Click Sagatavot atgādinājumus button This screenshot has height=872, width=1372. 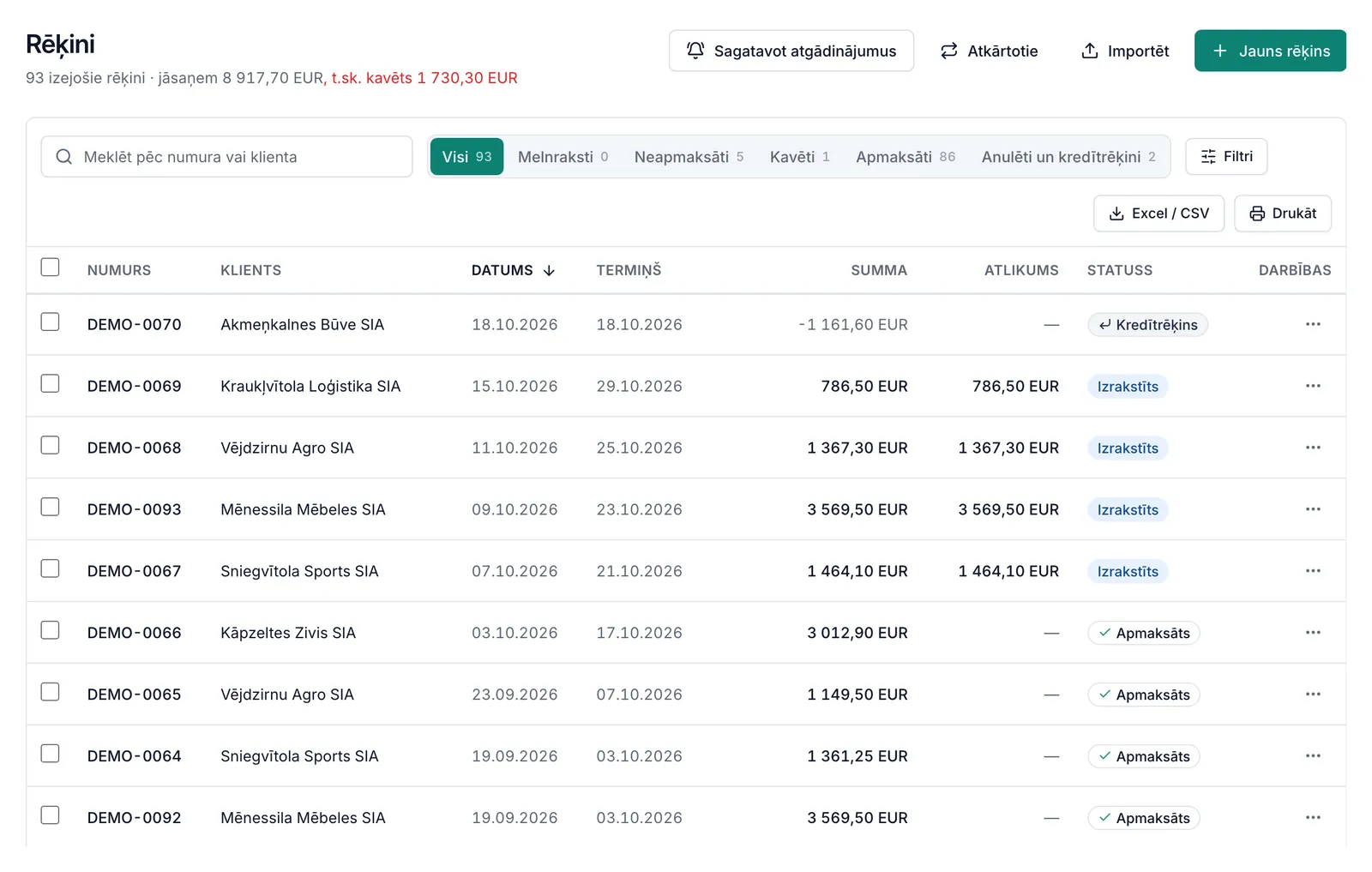click(791, 51)
